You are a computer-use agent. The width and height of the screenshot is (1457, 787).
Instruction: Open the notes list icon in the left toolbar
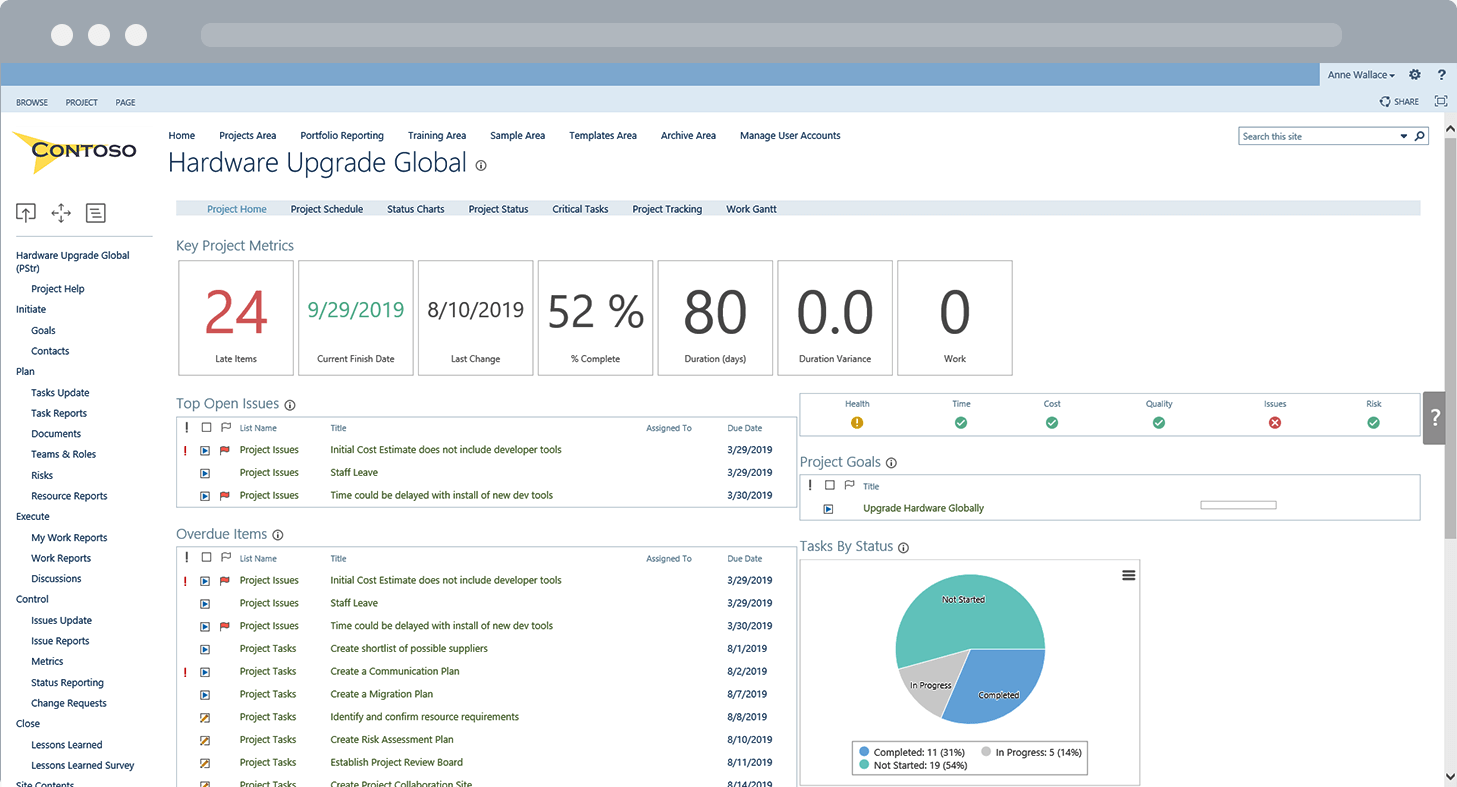95,212
